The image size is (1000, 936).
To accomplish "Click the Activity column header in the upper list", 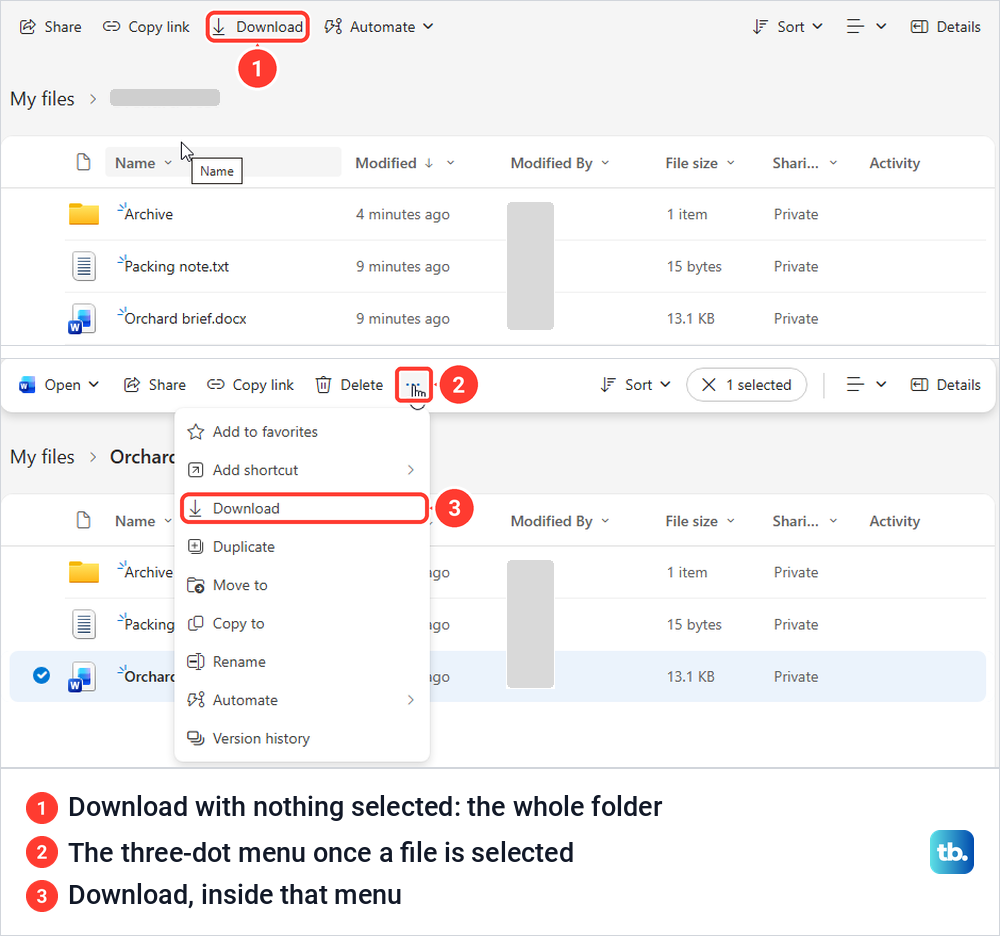I will click(895, 163).
